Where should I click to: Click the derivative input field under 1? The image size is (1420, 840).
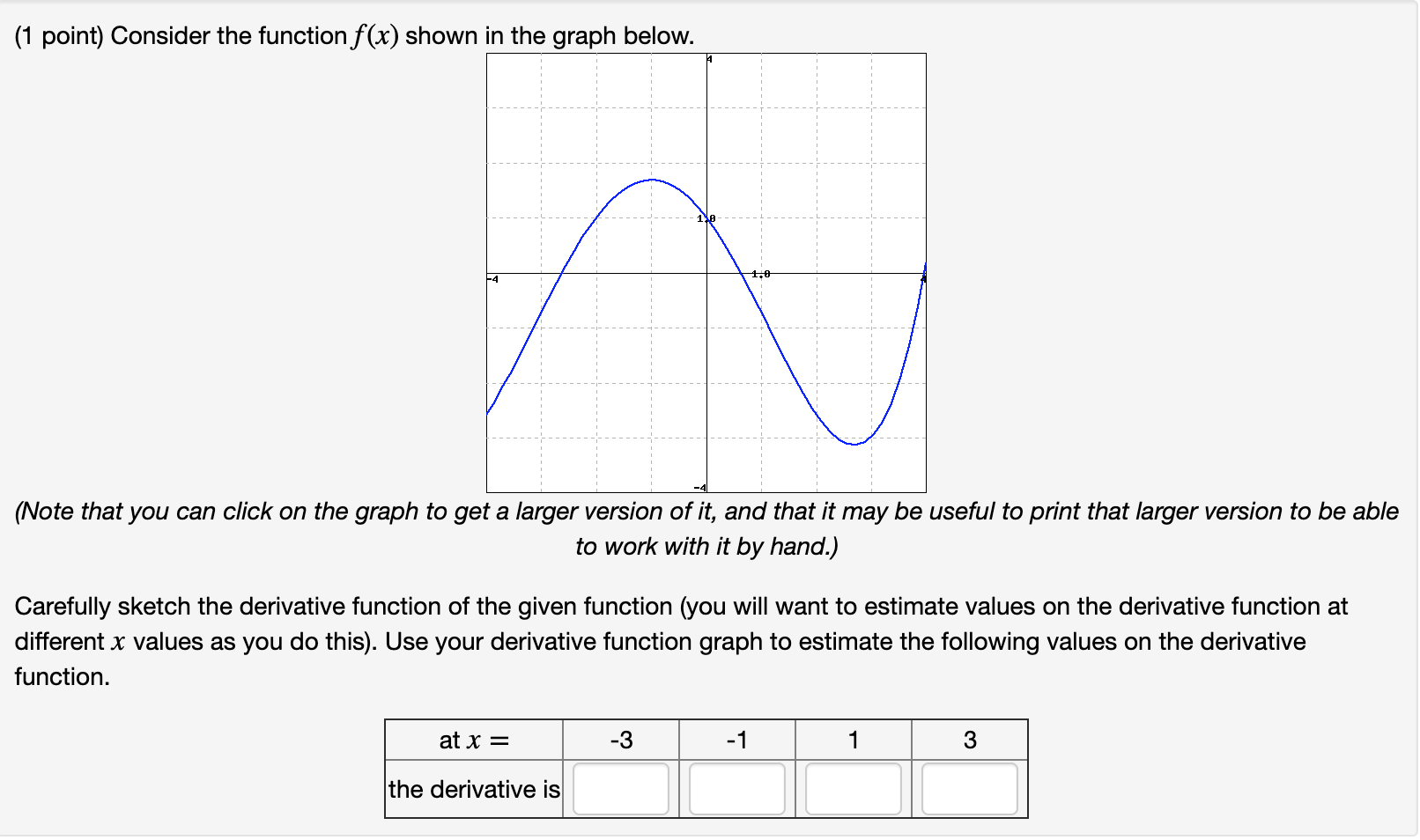coord(853,788)
